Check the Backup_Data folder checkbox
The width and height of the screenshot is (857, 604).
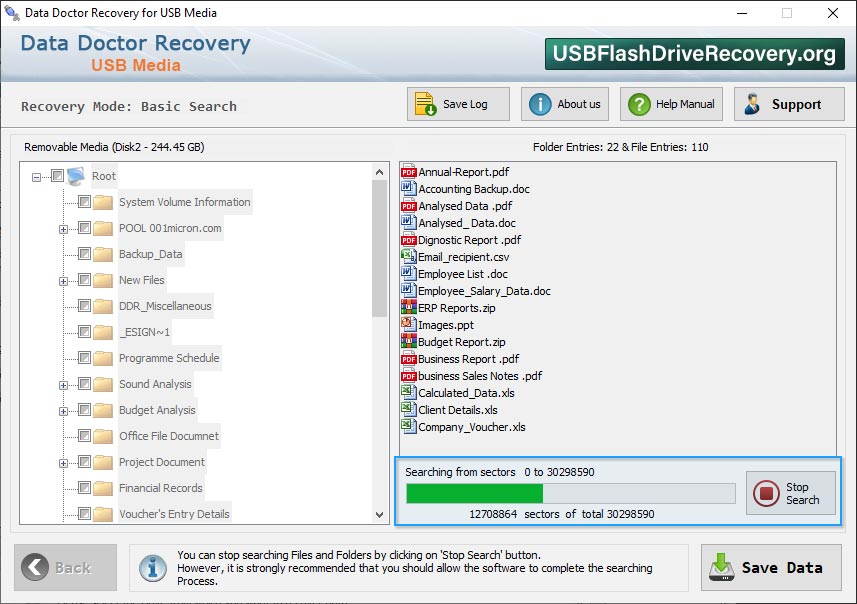[x=84, y=254]
